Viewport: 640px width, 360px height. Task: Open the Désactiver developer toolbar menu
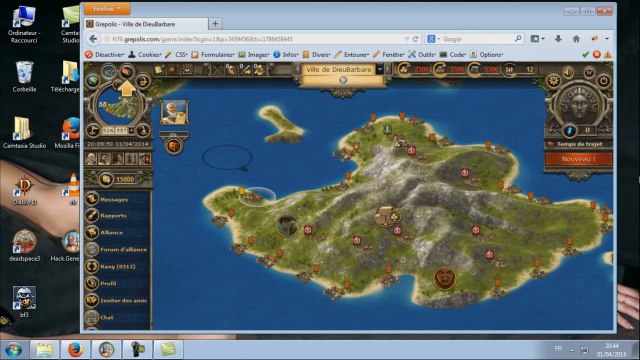point(105,54)
